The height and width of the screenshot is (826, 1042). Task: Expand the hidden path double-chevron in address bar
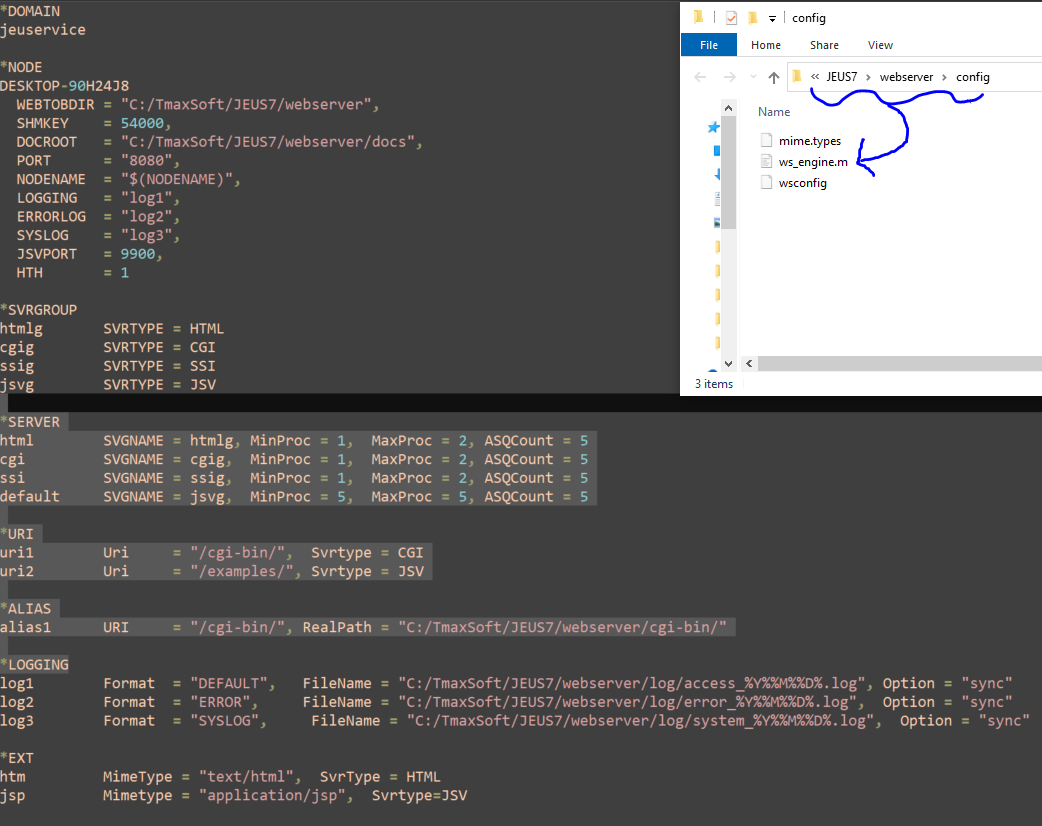click(815, 76)
